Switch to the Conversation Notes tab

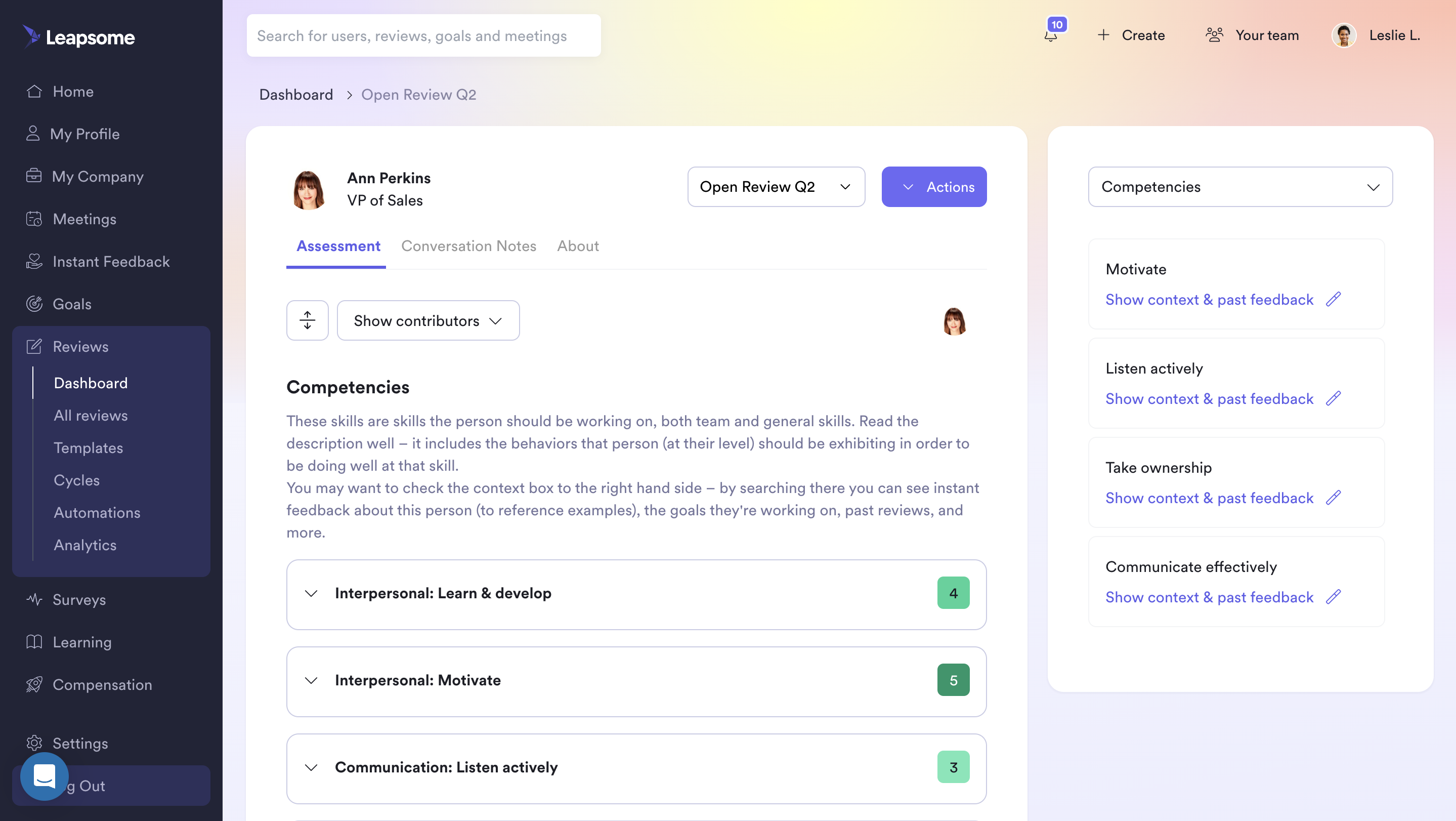coord(468,246)
